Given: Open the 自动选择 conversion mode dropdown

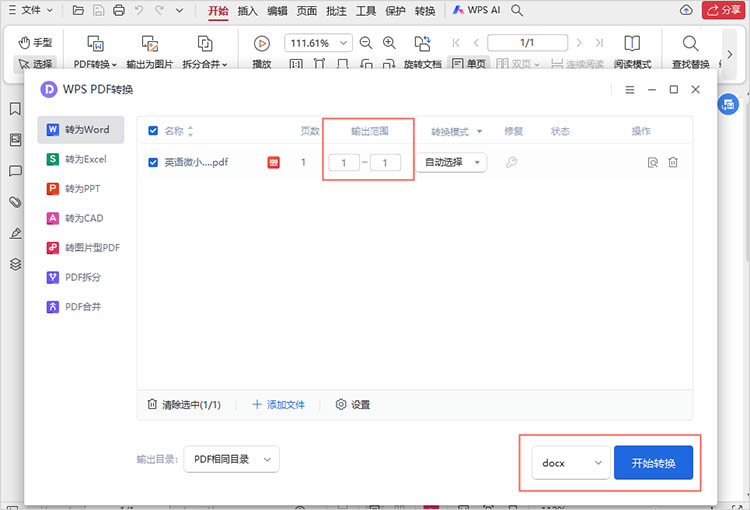Looking at the screenshot, I should (451, 163).
